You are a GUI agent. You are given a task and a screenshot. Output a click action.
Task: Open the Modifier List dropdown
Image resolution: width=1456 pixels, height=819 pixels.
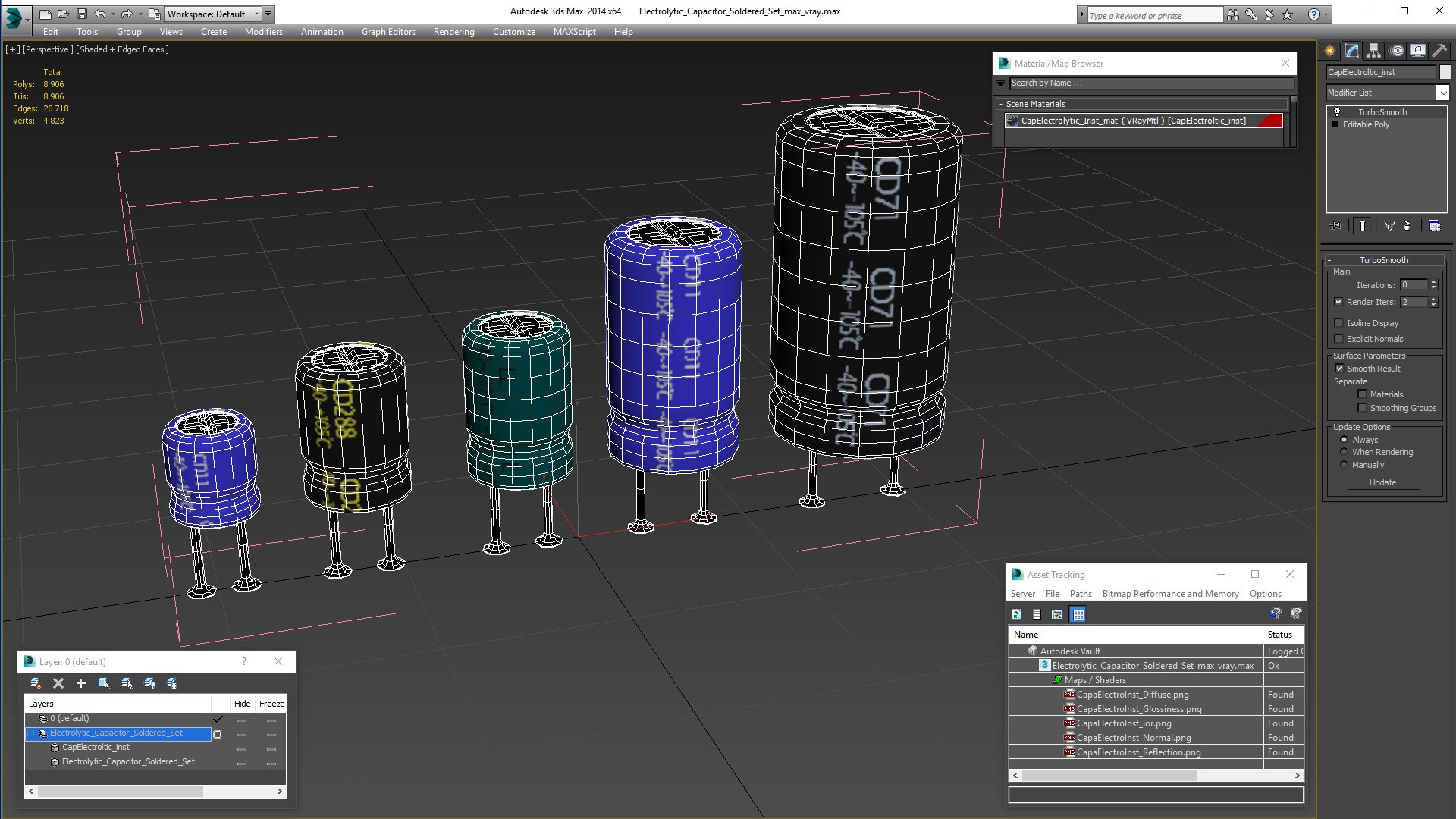tap(1442, 93)
